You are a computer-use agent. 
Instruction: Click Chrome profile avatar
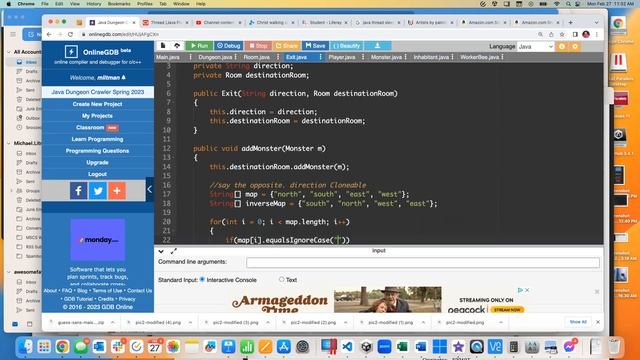click(586, 35)
